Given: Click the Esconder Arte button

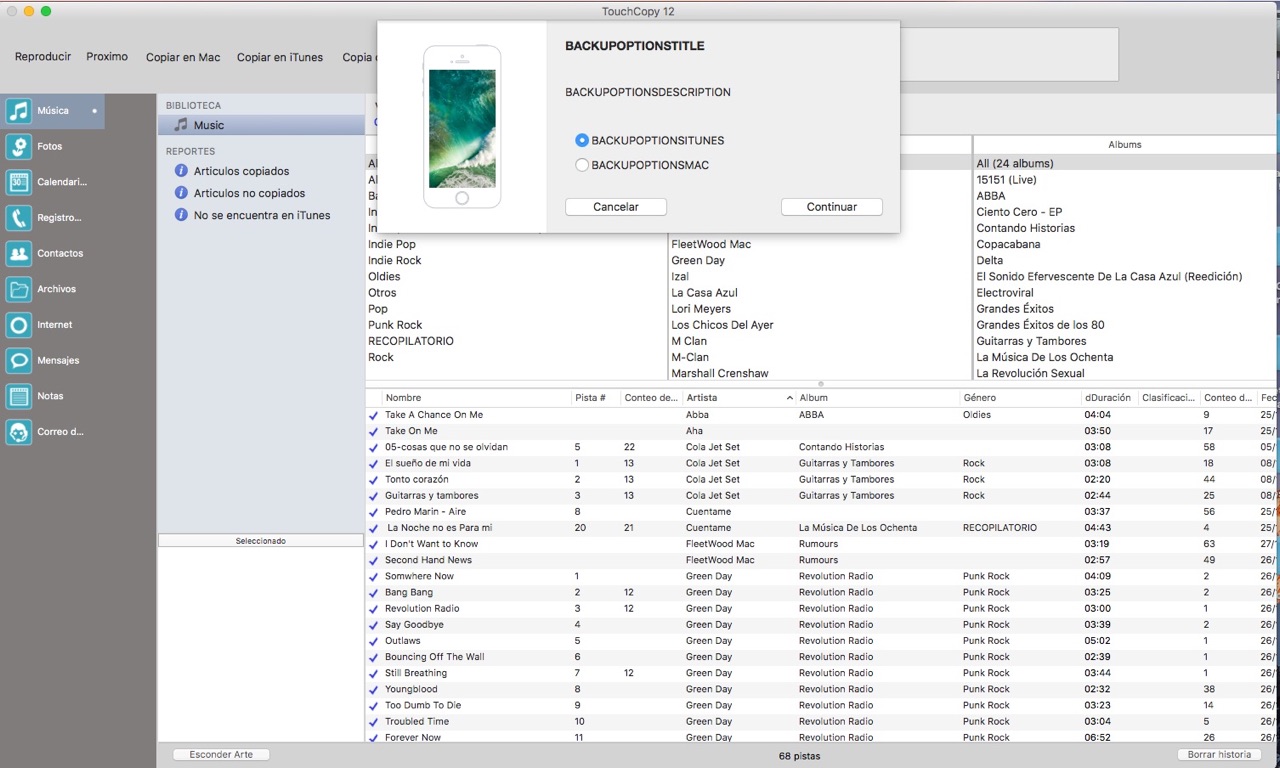Looking at the screenshot, I should click(x=221, y=755).
